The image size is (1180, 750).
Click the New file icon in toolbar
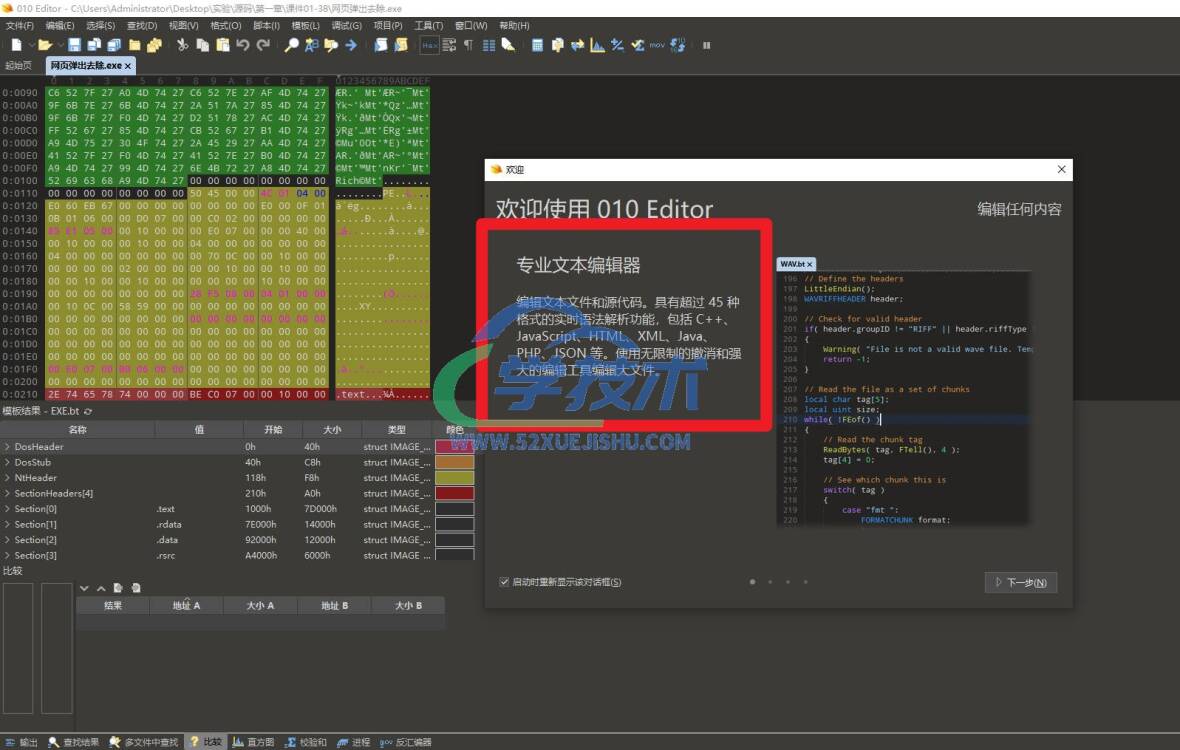pos(16,45)
